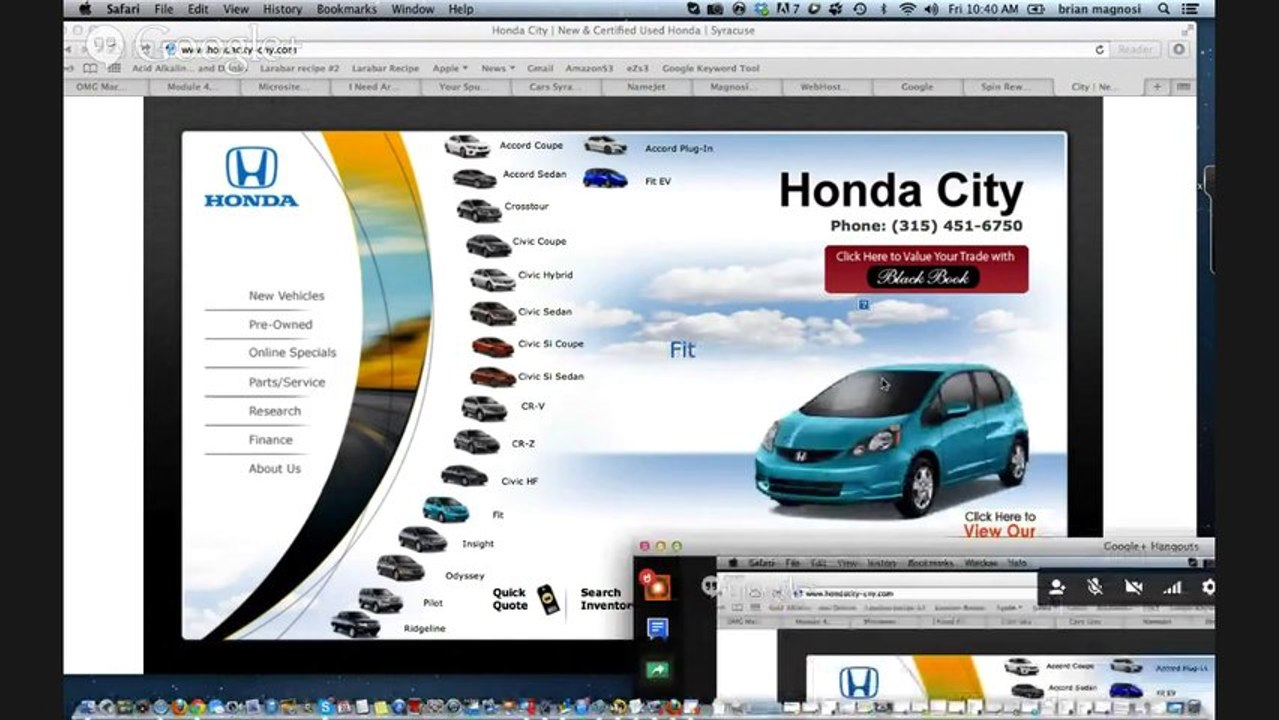The width and height of the screenshot is (1279, 720).
Task: Click the volume icon in menu bar
Action: point(931,9)
